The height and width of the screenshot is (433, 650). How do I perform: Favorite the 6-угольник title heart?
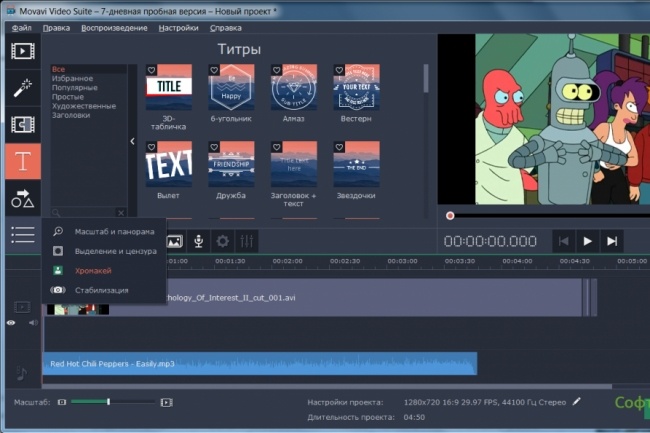coord(214,70)
